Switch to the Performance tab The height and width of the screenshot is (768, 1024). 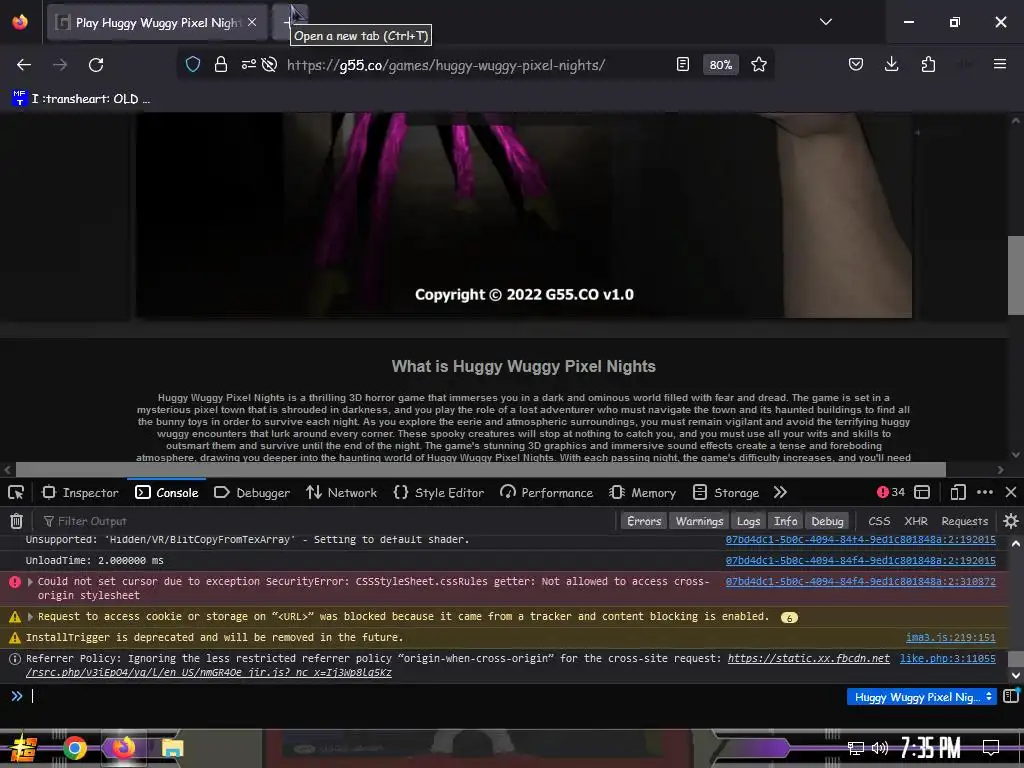547,492
